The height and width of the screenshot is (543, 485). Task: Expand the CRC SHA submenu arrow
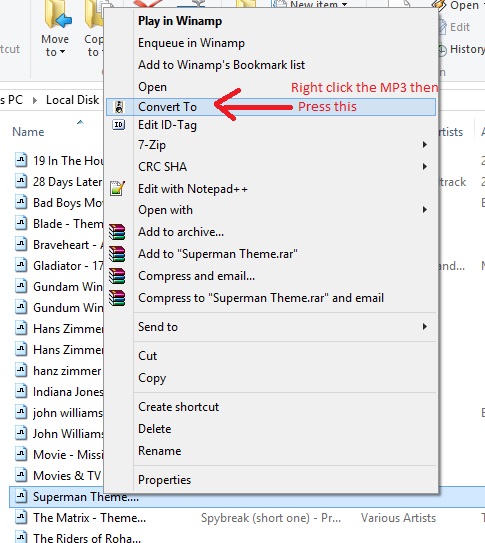coord(424,167)
